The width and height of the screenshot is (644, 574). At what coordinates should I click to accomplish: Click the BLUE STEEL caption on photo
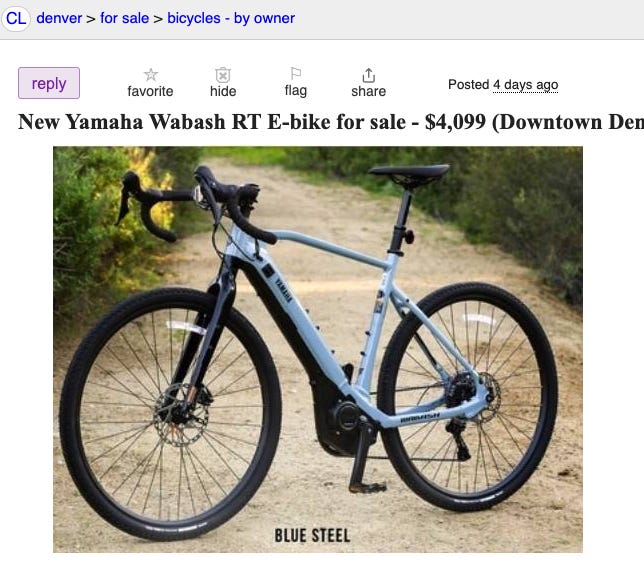pos(312,535)
